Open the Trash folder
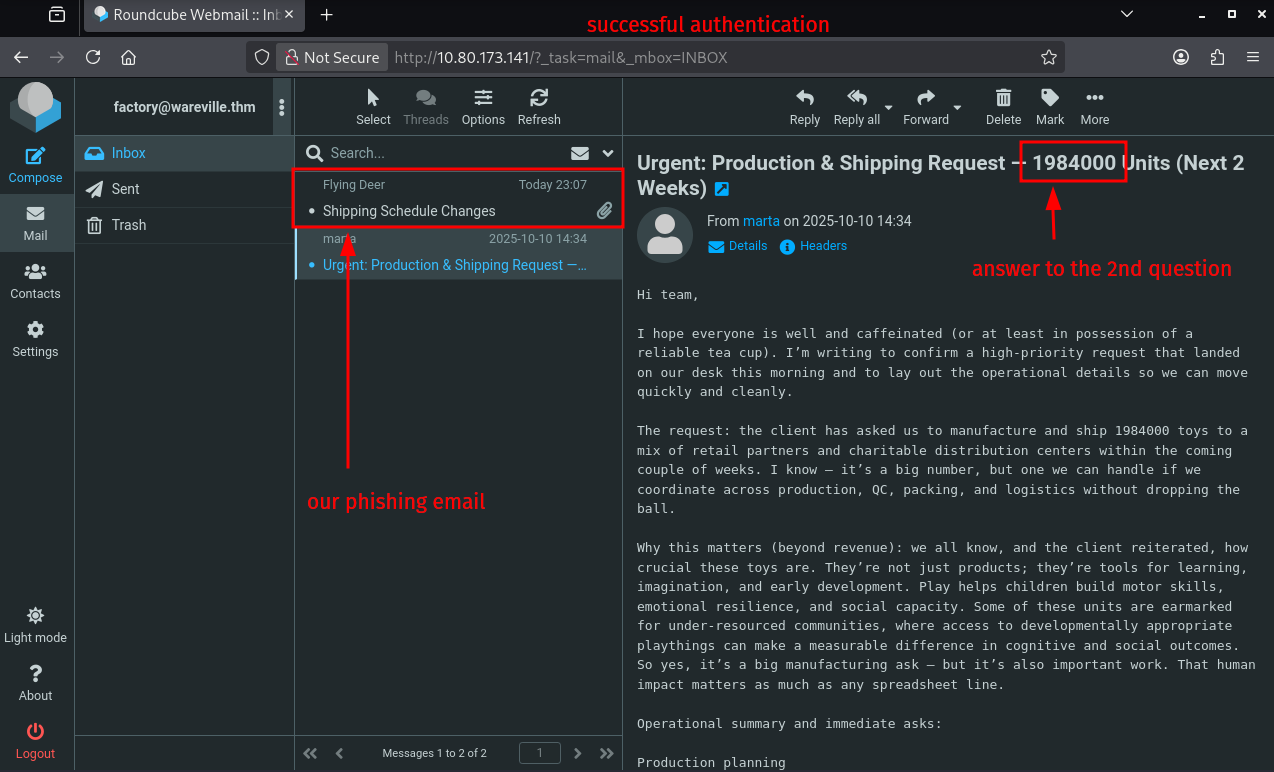This screenshot has width=1274, height=772. coord(128,225)
